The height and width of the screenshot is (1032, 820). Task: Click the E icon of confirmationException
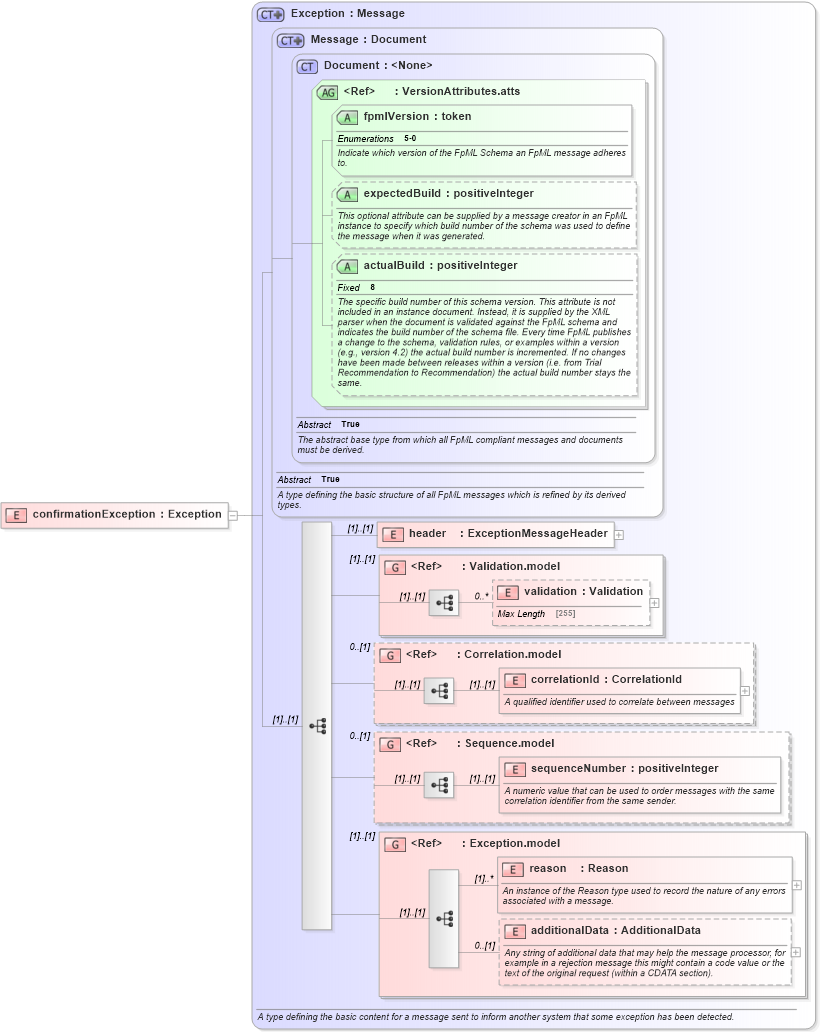point(16,515)
